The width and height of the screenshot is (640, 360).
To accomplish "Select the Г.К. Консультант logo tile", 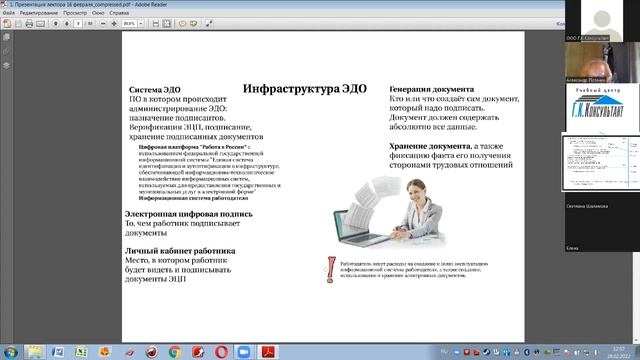I will [602, 108].
